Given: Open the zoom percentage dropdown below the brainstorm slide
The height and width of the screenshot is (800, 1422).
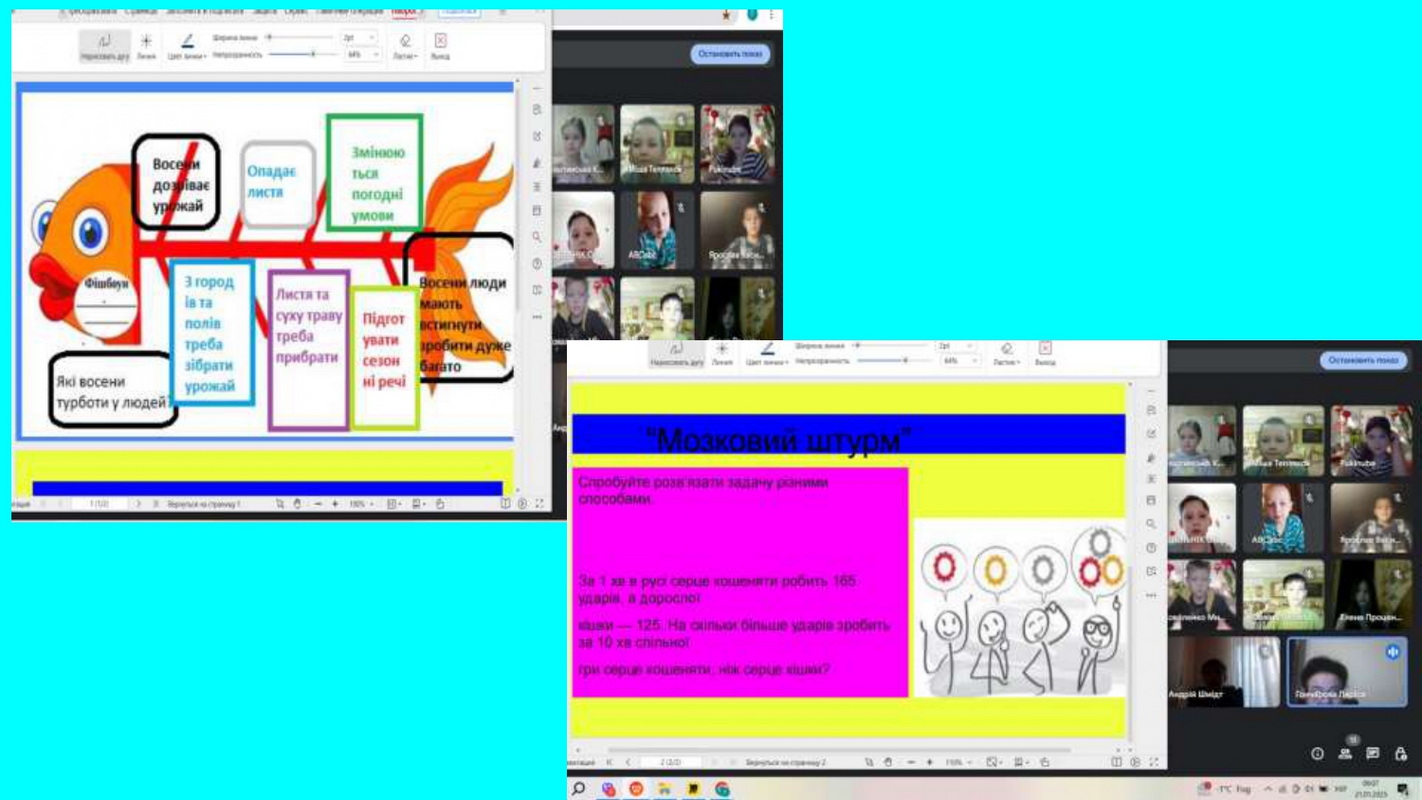Looking at the screenshot, I should [955, 762].
